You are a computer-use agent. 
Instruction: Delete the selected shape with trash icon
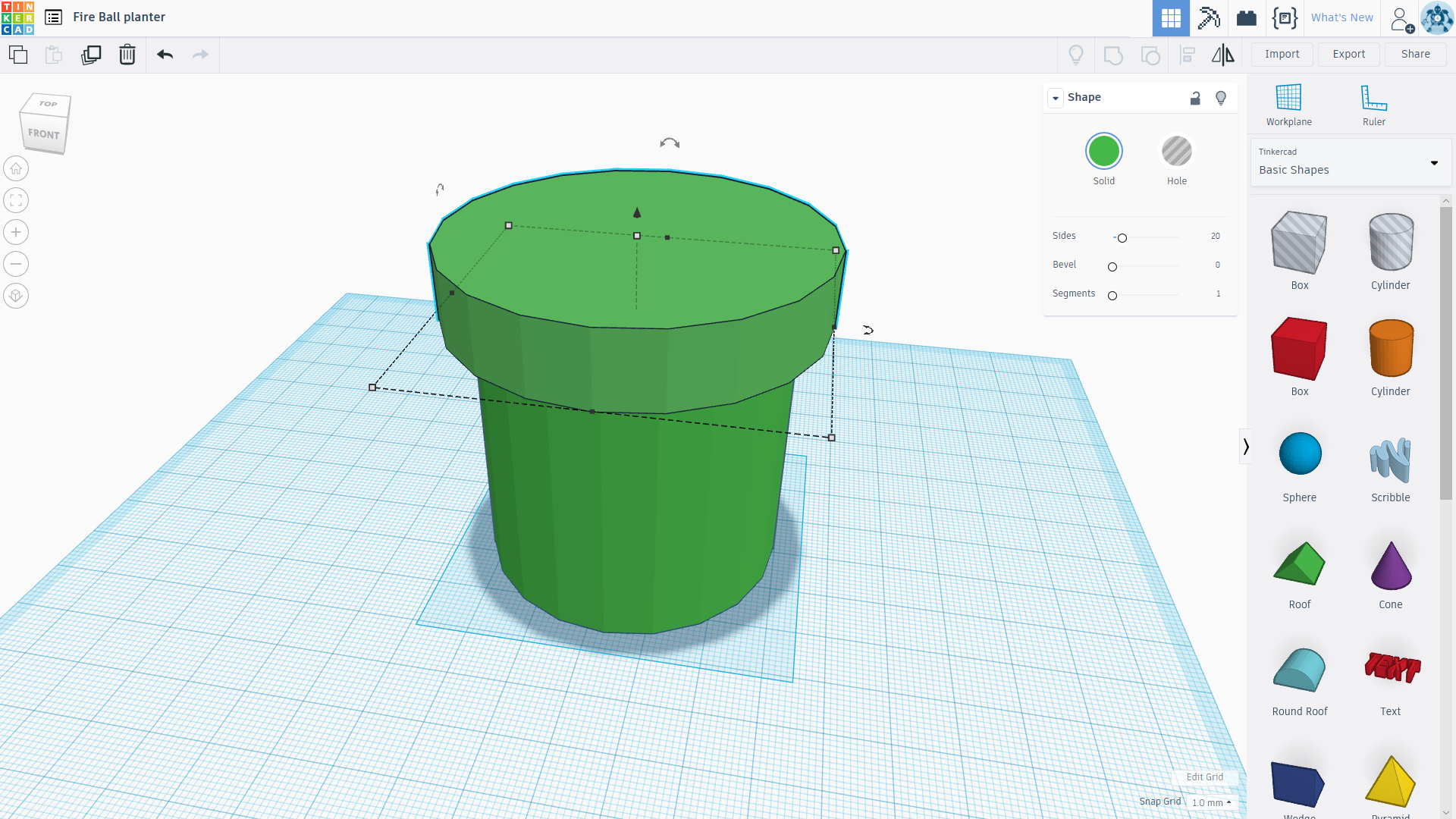point(127,55)
